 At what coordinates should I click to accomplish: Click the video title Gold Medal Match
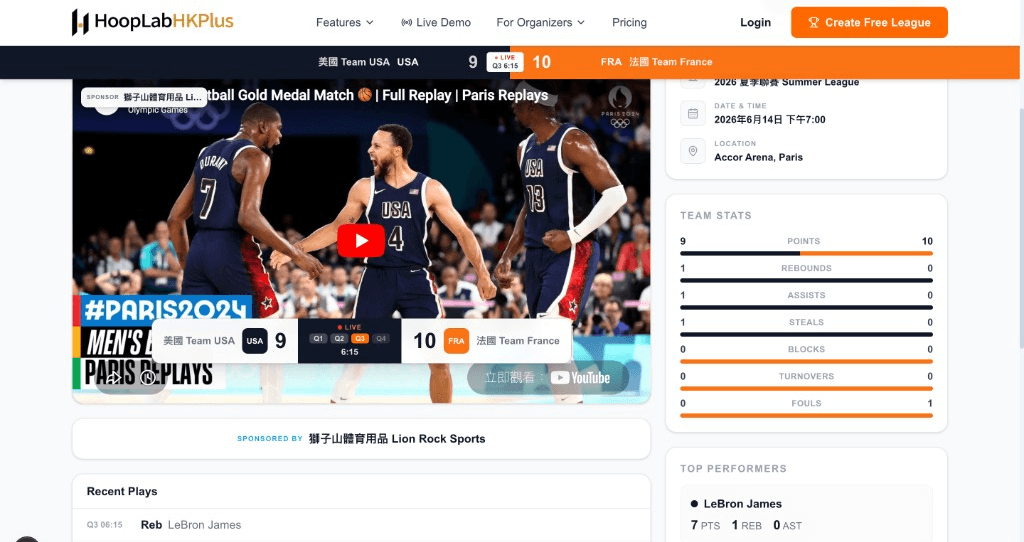(x=377, y=95)
